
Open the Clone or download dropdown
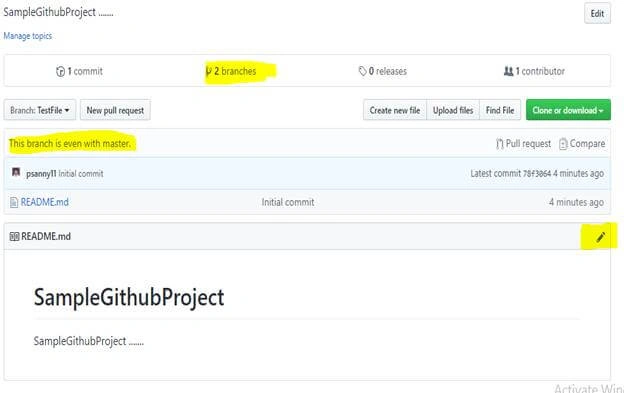[568, 110]
